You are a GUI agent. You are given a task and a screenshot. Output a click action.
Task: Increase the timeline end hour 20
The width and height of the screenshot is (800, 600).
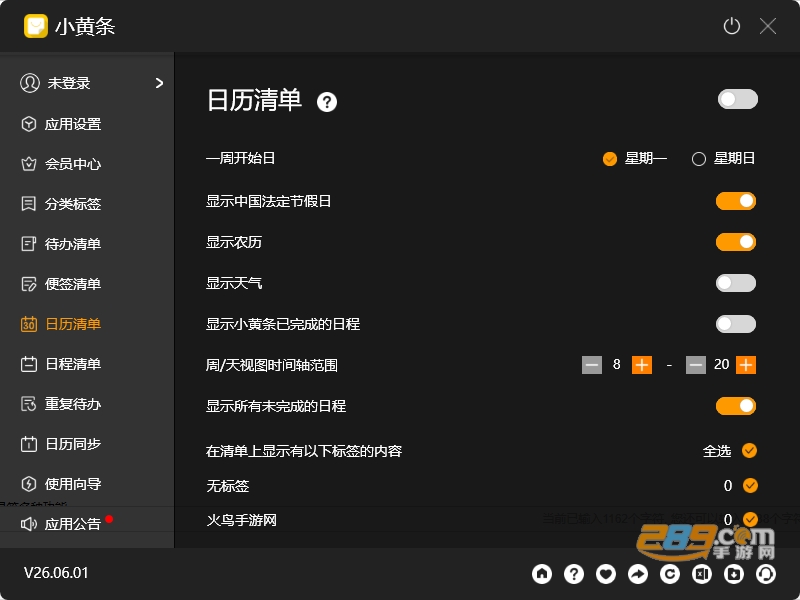coord(746,365)
